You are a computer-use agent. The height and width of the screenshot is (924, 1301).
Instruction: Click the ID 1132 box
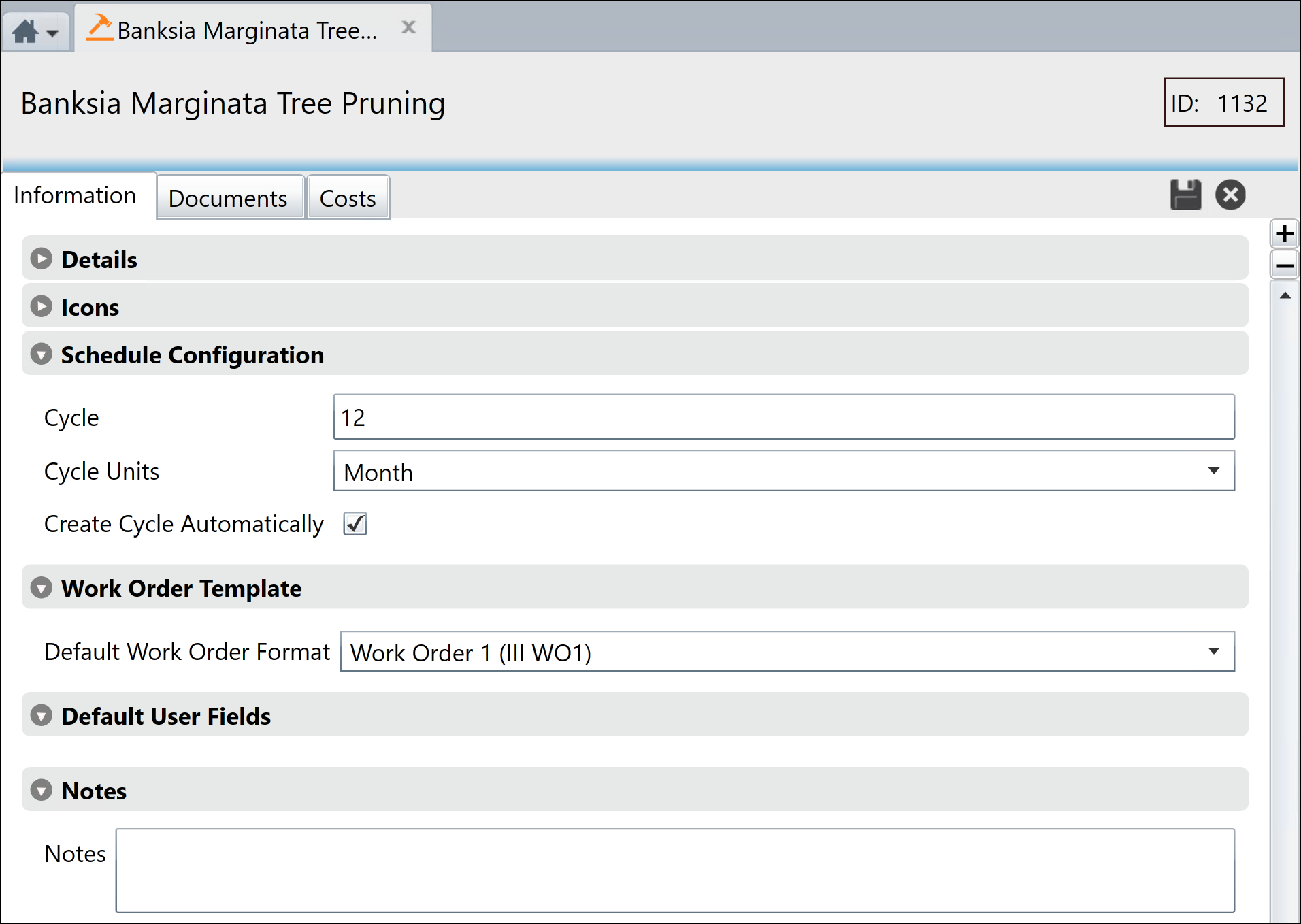pyautogui.click(x=1223, y=102)
